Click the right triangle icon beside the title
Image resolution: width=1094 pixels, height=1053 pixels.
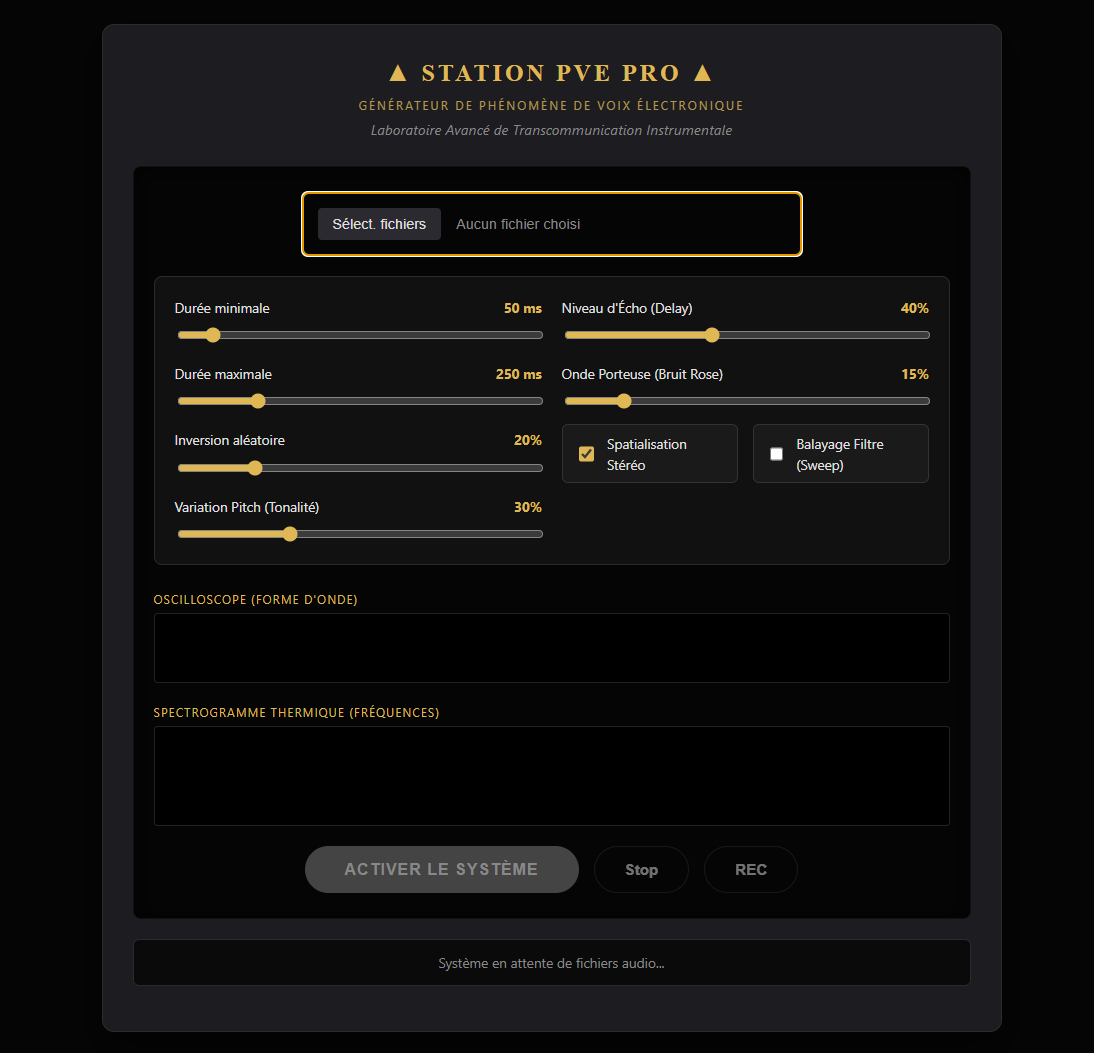pyautogui.click(x=703, y=73)
